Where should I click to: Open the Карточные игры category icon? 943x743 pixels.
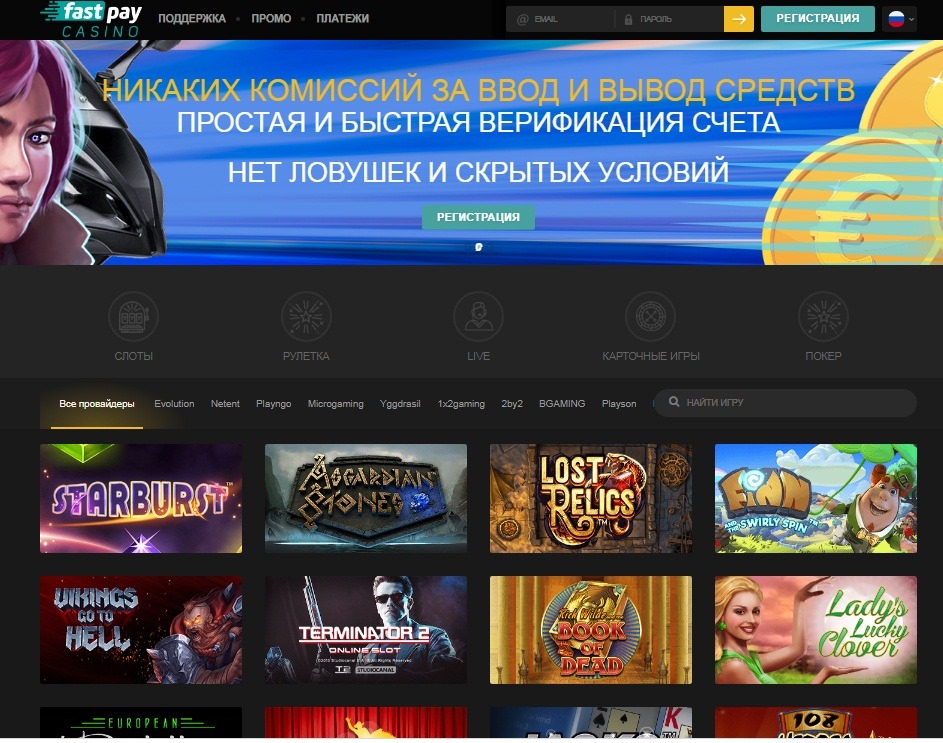pos(651,316)
